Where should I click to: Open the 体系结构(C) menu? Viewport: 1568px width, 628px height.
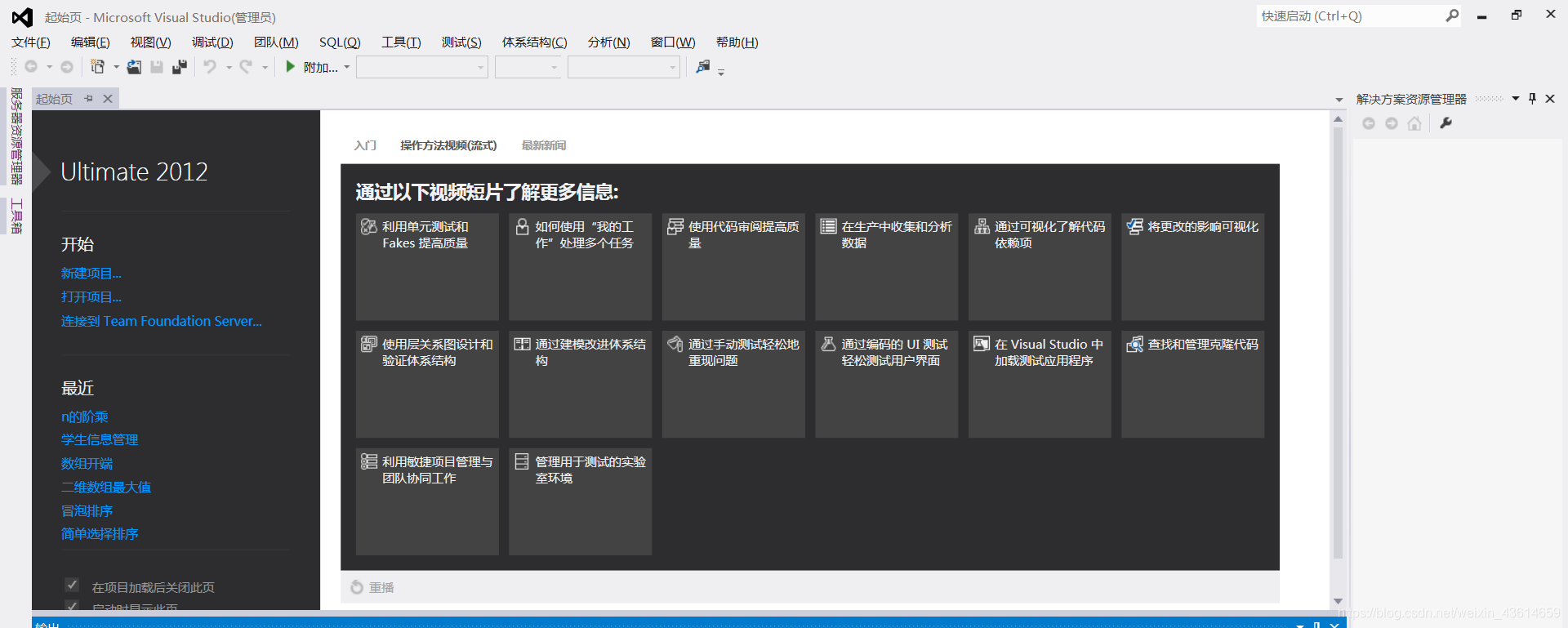pos(534,42)
